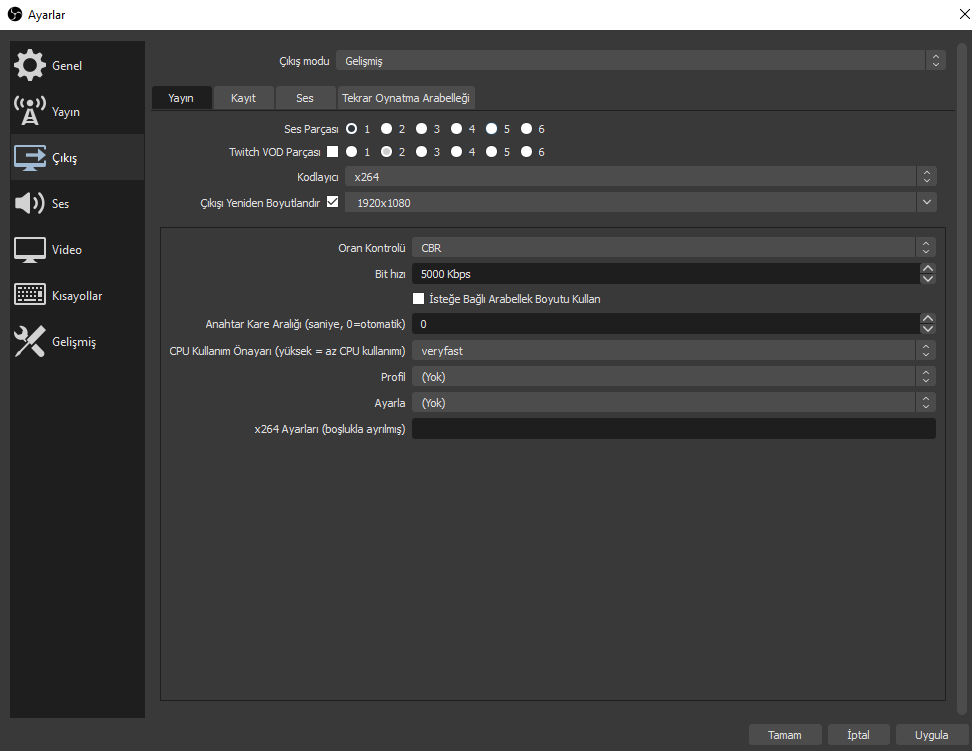Open Genel settings via gear icon
Image resolution: width=972 pixels, height=751 pixels.
pyautogui.click(x=30, y=65)
